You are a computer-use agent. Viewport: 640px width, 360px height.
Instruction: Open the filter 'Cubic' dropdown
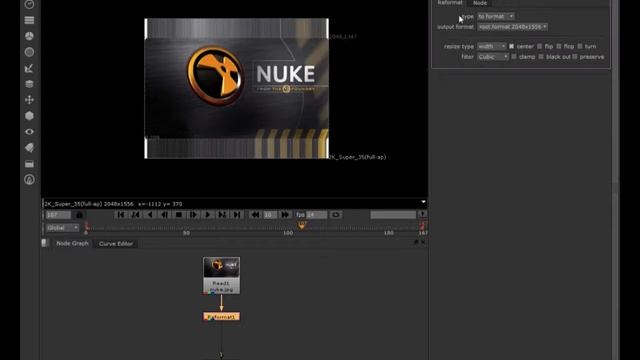[493, 57]
